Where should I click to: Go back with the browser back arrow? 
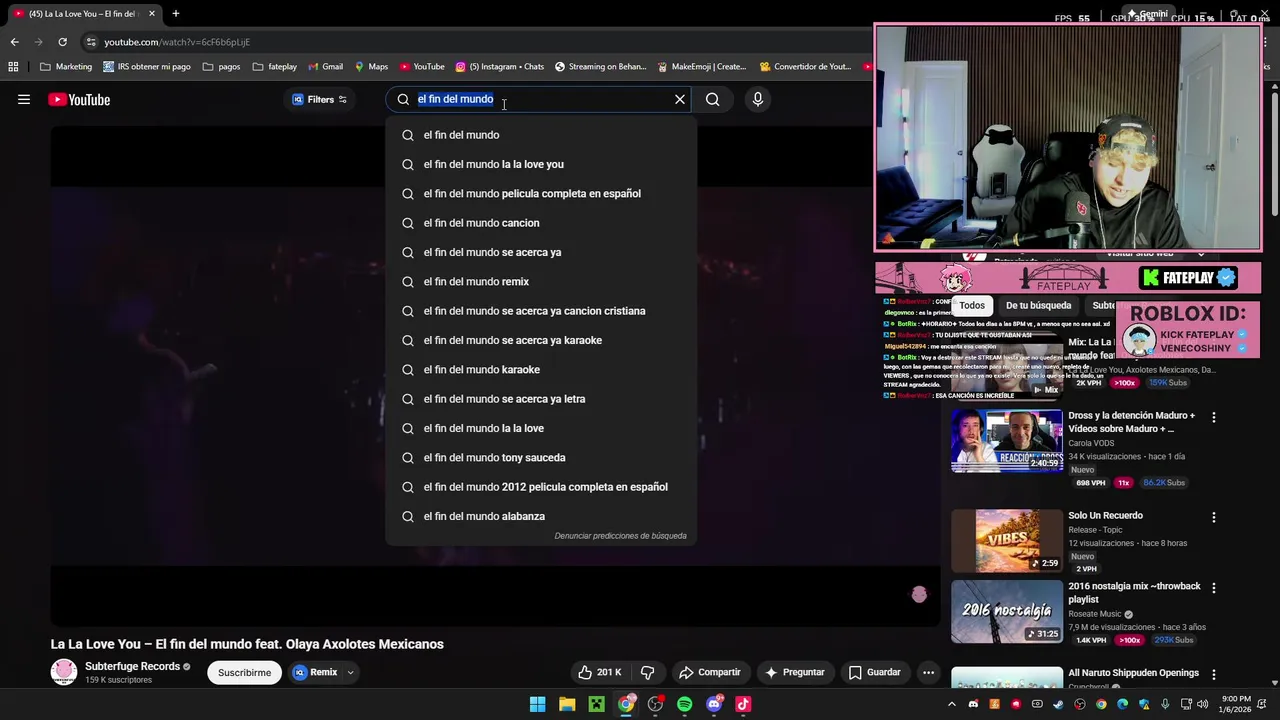tap(14, 42)
